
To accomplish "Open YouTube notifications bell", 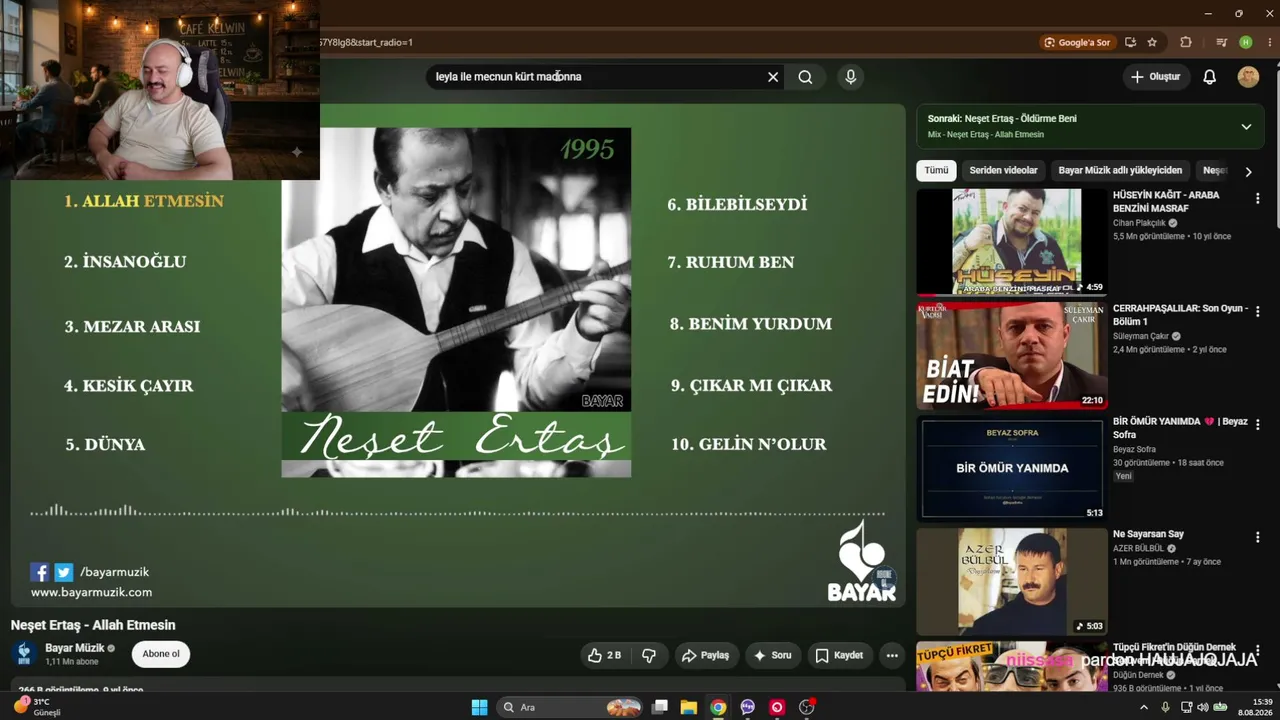I will (x=1209, y=77).
